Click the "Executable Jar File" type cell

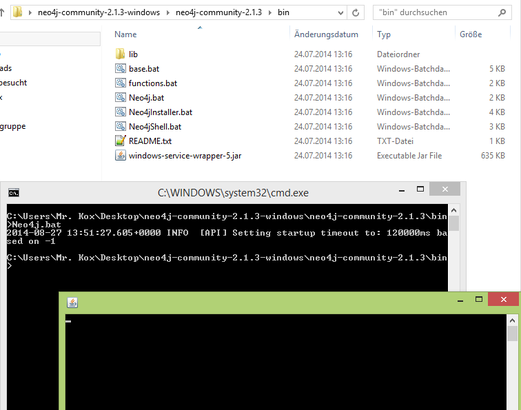[409, 156]
